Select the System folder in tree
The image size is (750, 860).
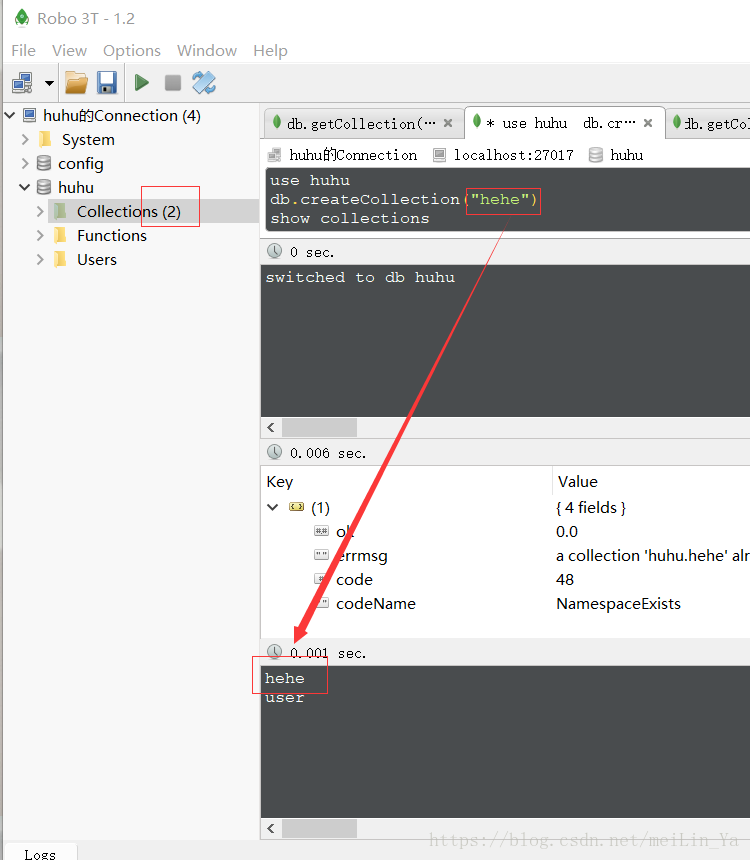tap(88, 139)
